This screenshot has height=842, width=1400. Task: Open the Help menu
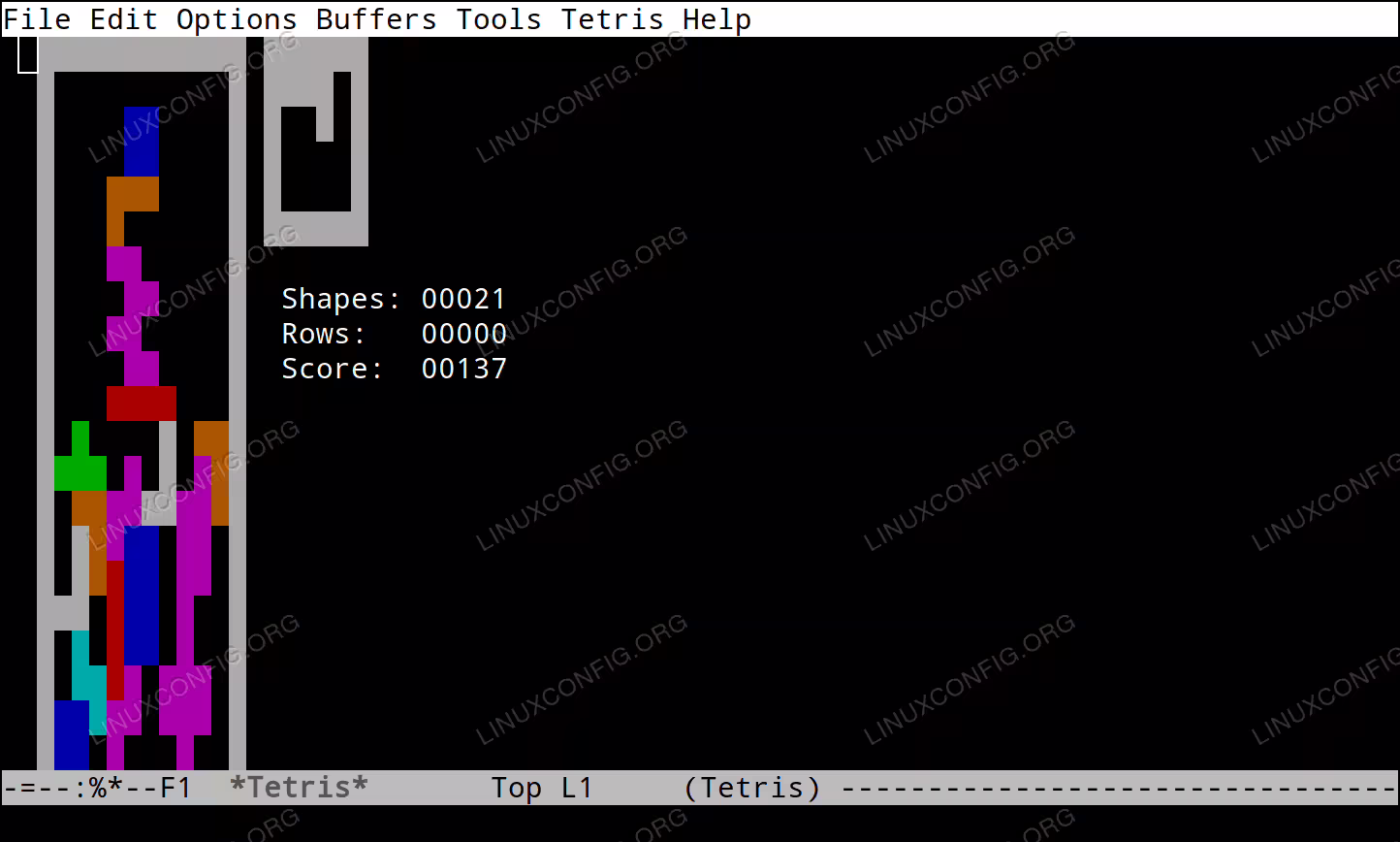coord(717,19)
